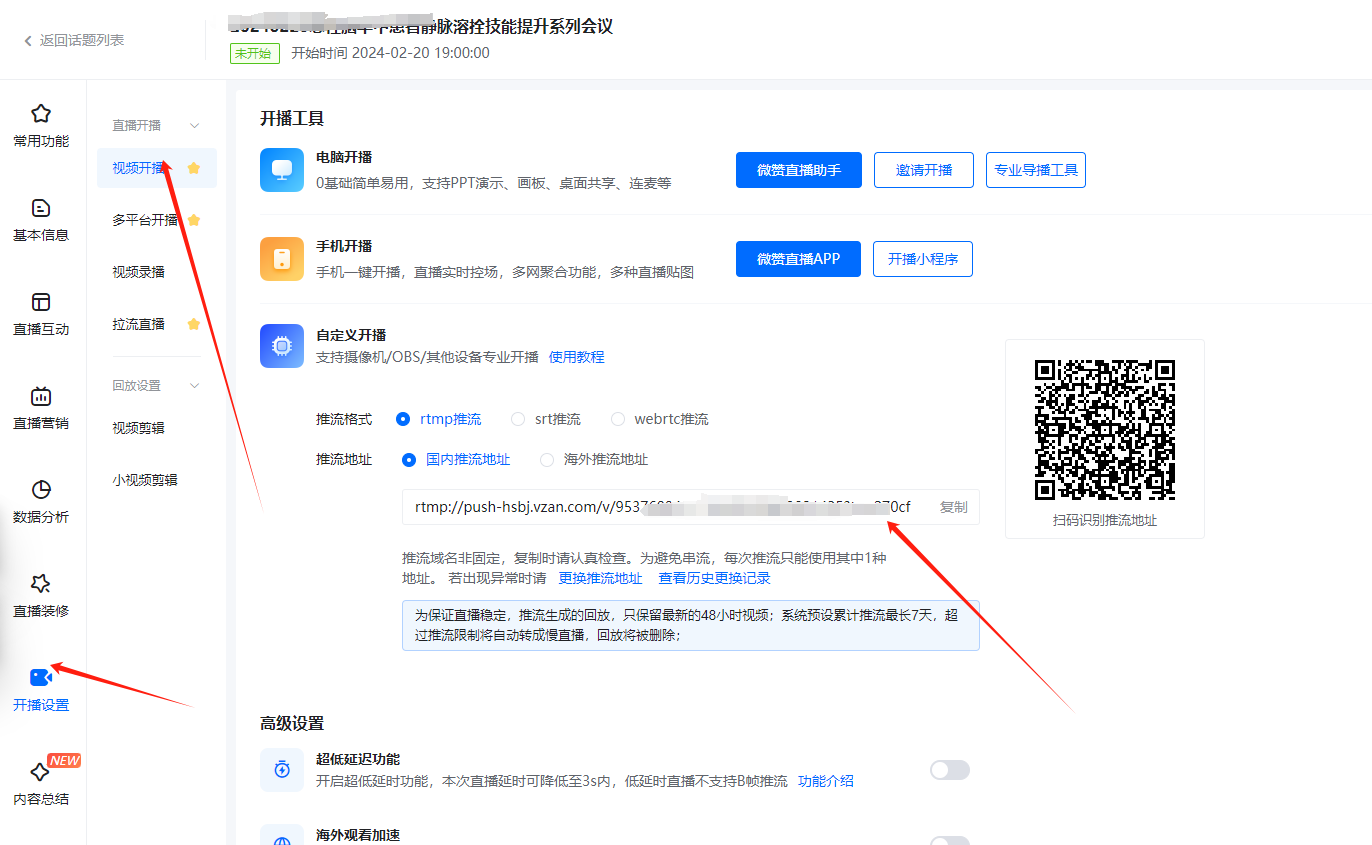
Task: Collapse 直播开播 section chevron
Action: pyautogui.click(x=195, y=126)
